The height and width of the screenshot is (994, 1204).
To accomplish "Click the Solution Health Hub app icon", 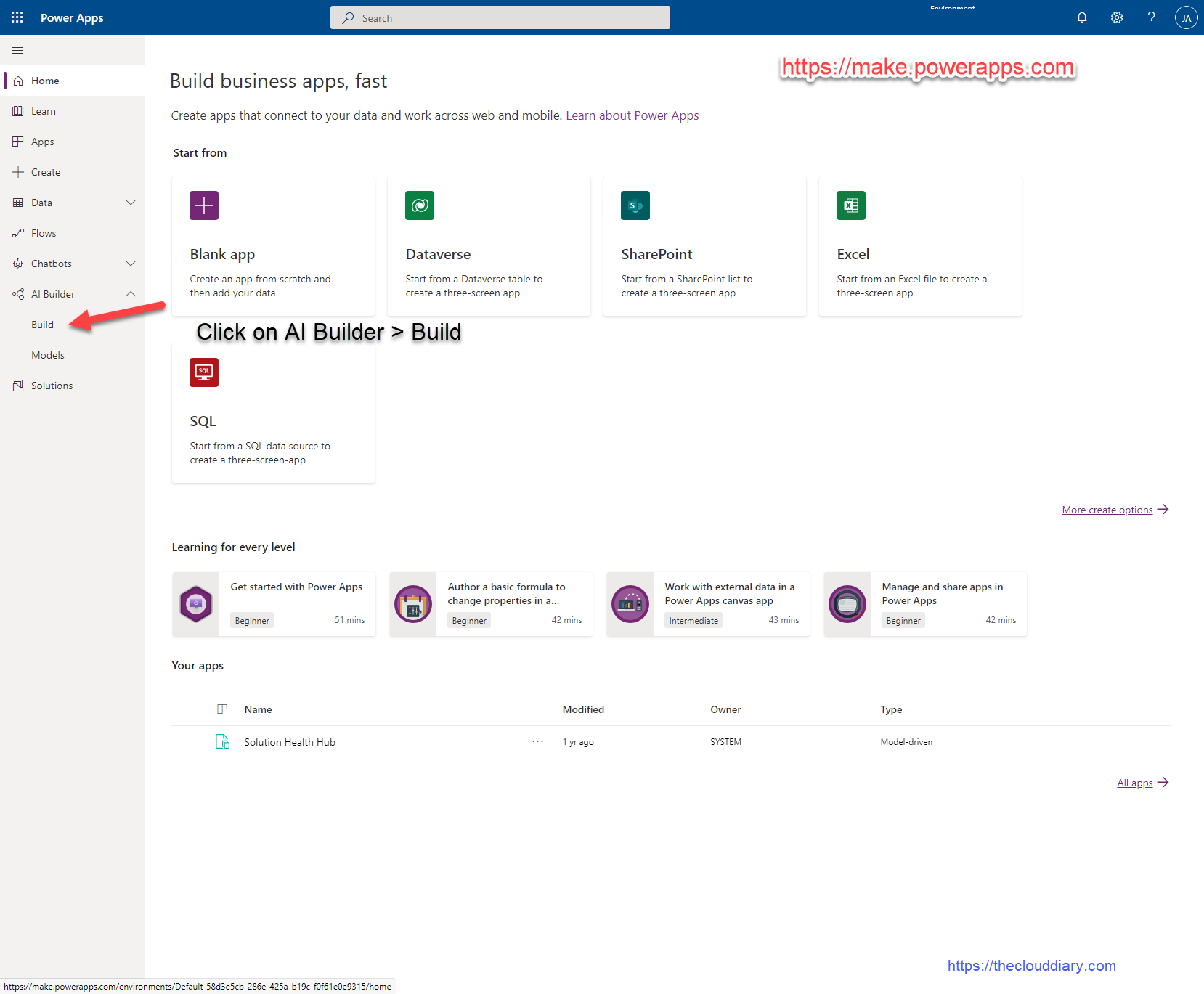I will [x=223, y=741].
